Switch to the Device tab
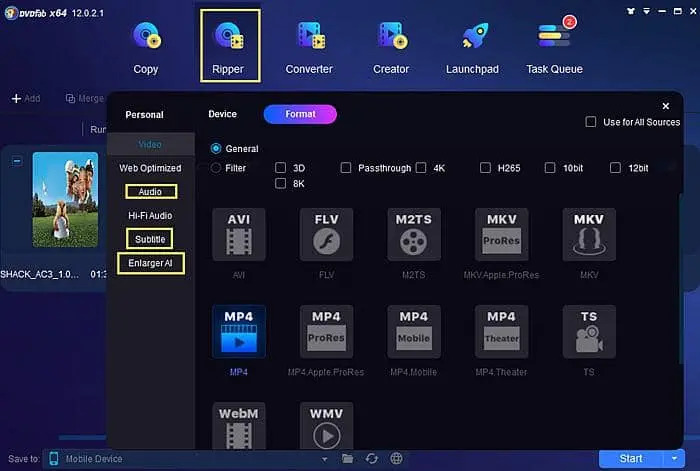 coord(222,114)
